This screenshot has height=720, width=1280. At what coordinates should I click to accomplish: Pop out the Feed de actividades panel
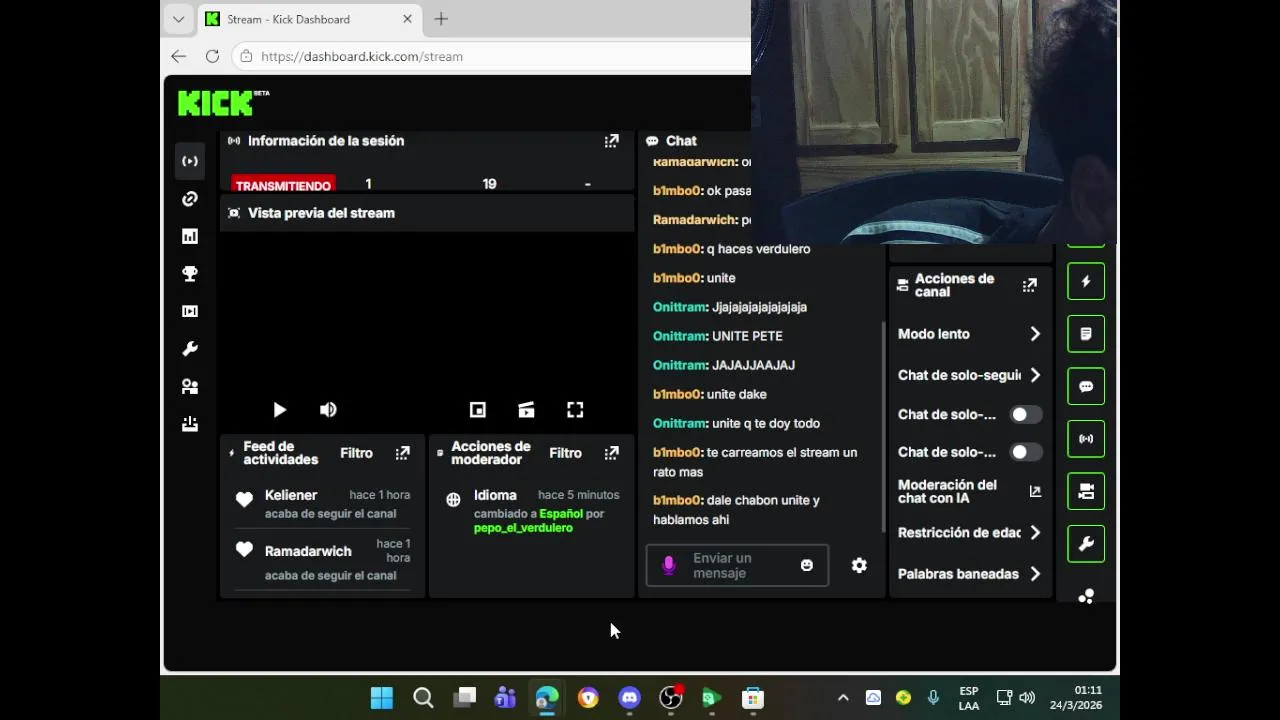click(402, 453)
